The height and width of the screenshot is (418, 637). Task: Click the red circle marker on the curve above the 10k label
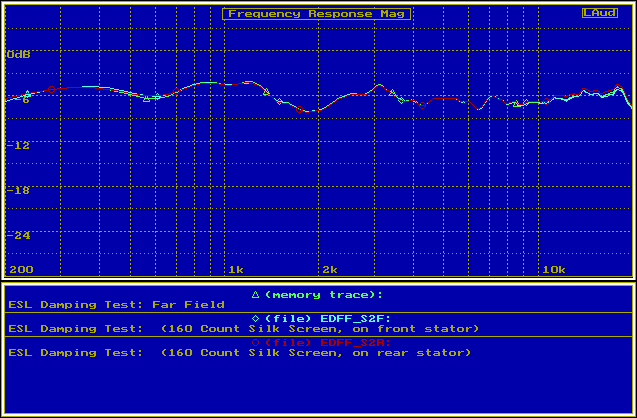click(546, 101)
